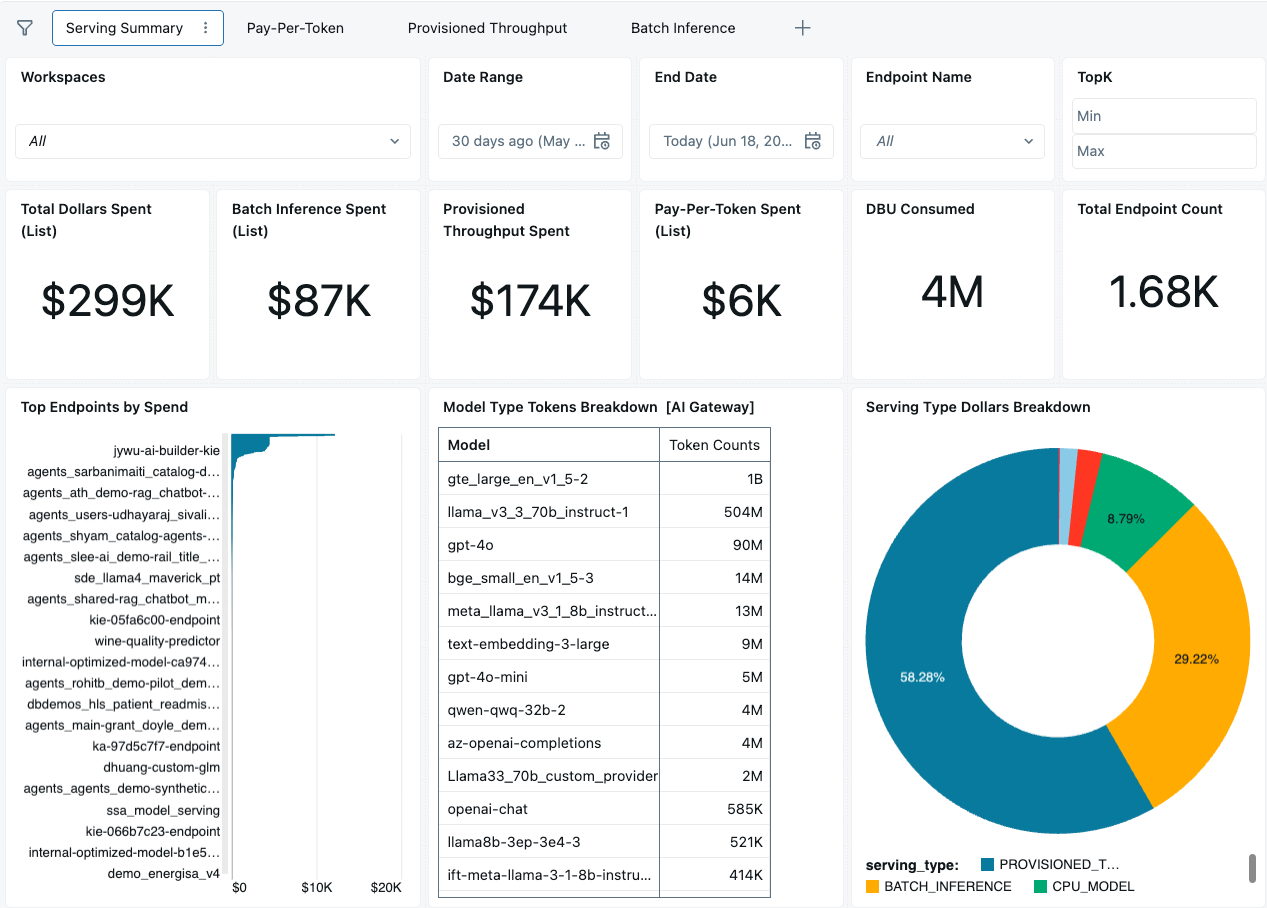This screenshot has width=1267, height=908.
Task: Click the TopK Min input field
Action: [x=1164, y=116]
